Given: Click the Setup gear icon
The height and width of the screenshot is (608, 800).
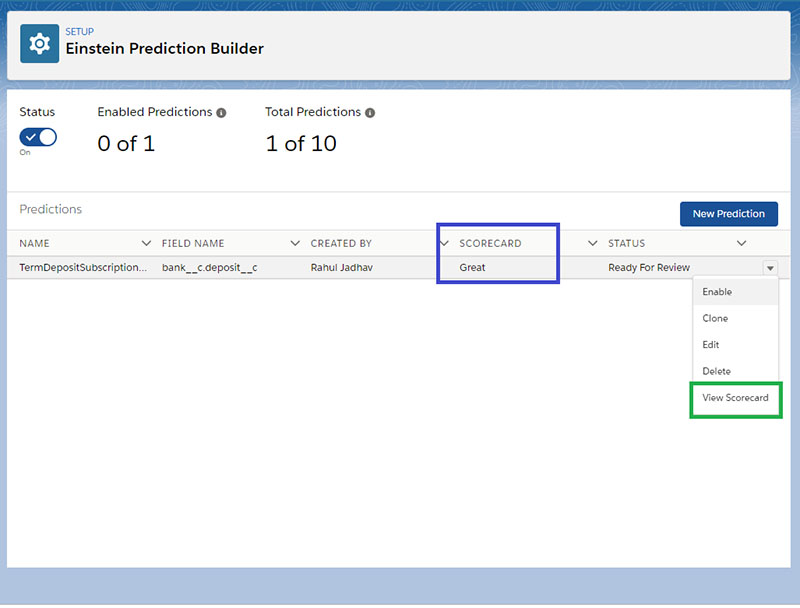Looking at the screenshot, I should pyautogui.click(x=39, y=44).
